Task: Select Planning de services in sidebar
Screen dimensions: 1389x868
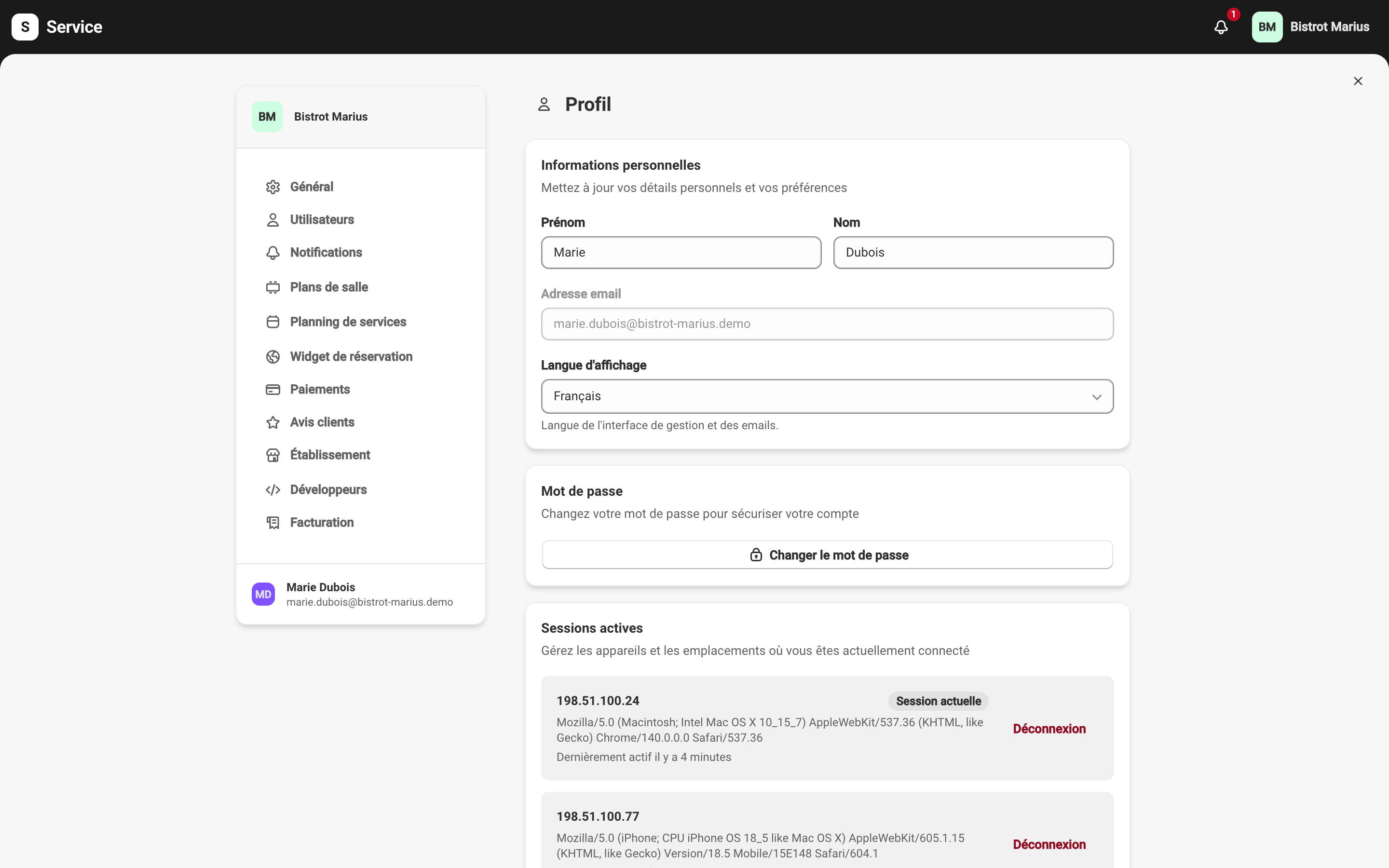Action: point(360,322)
